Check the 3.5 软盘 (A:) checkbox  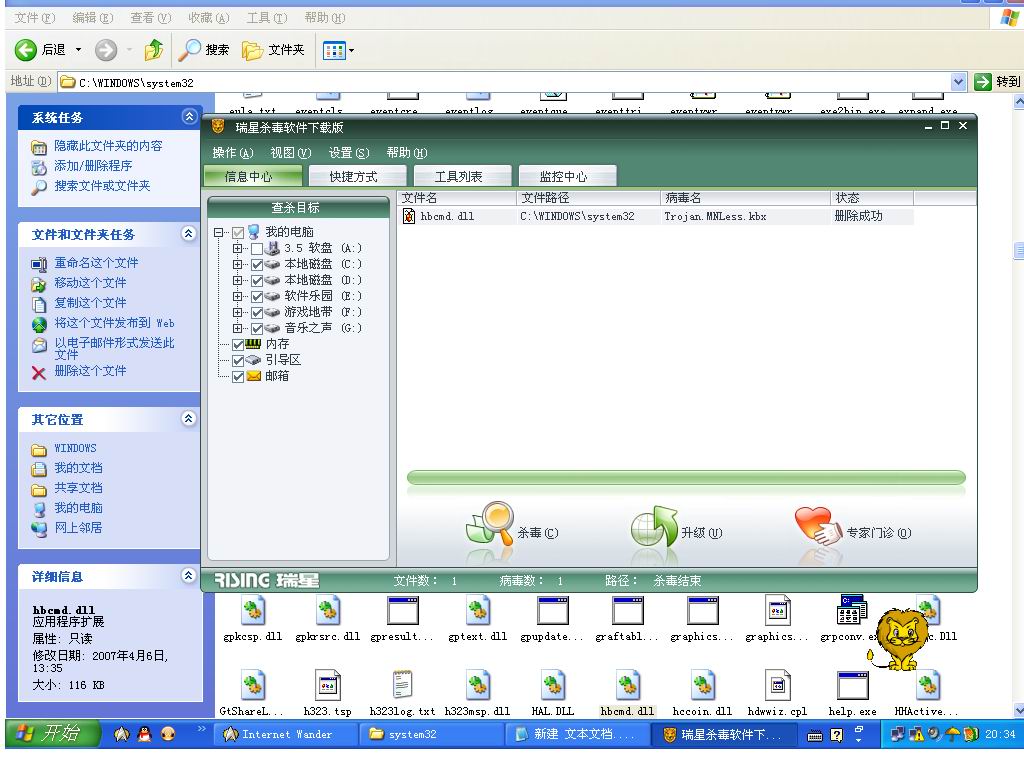point(257,249)
